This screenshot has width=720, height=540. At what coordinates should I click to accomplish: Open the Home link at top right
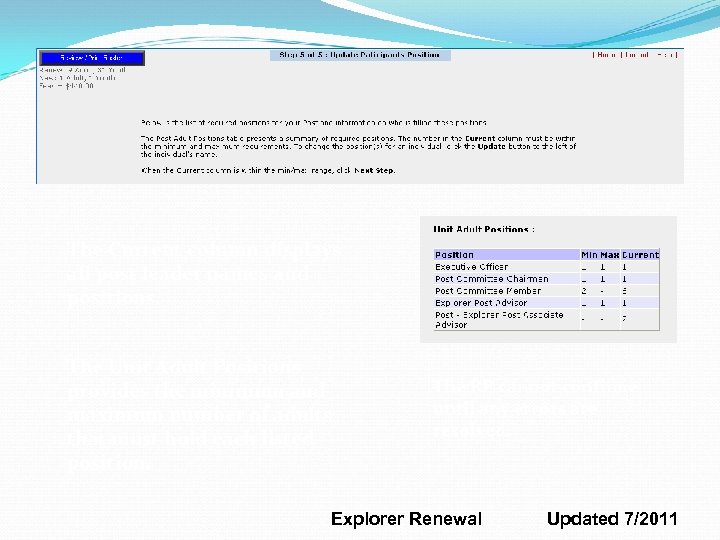(607, 55)
